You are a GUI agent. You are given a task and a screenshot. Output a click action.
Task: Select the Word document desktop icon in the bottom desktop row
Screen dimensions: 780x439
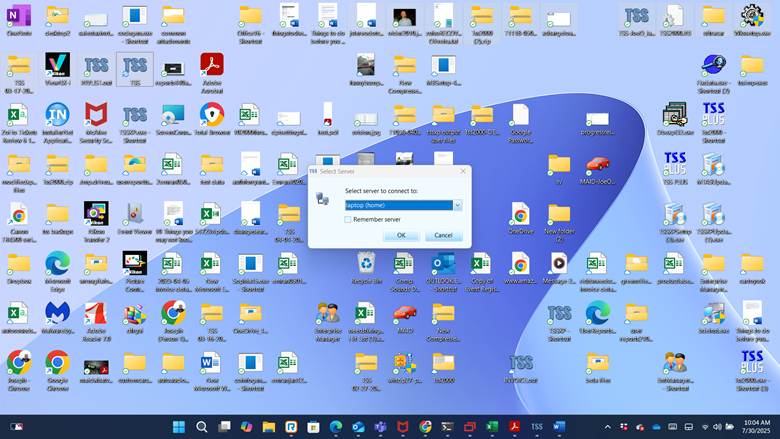212,371
